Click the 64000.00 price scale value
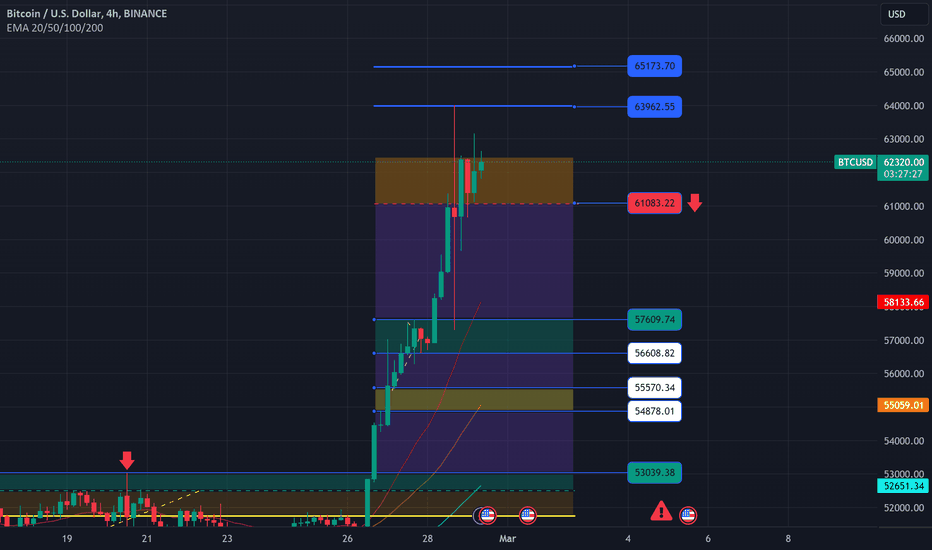 coord(903,106)
